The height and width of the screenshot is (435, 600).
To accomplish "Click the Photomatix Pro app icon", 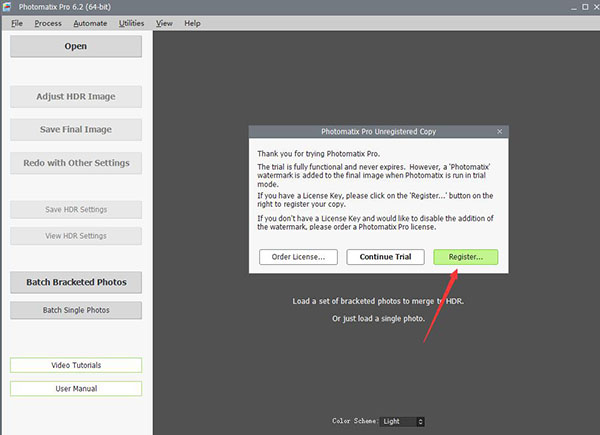I will click(x=7, y=7).
